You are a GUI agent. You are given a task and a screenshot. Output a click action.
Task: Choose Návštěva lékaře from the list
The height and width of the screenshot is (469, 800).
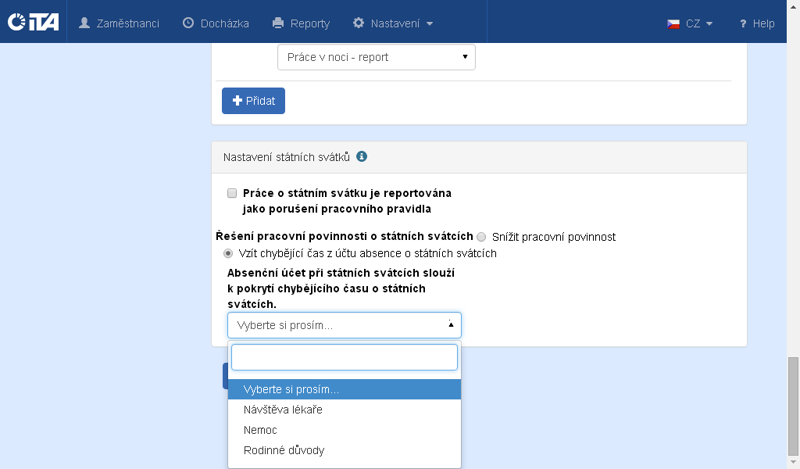(283, 410)
